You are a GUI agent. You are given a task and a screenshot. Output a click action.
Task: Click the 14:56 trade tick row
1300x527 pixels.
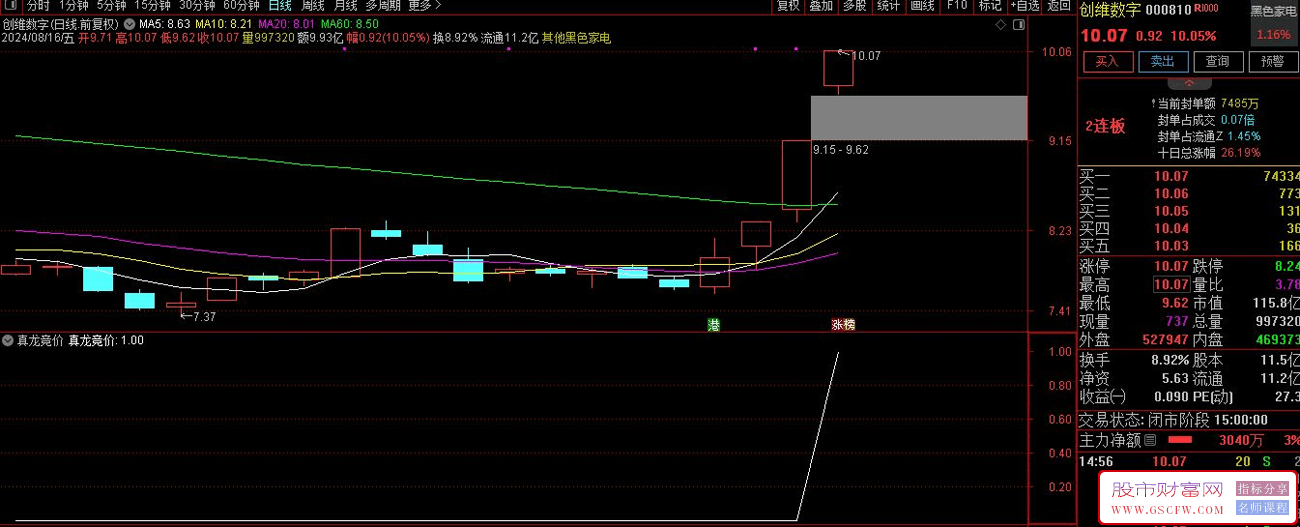pos(1189,462)
